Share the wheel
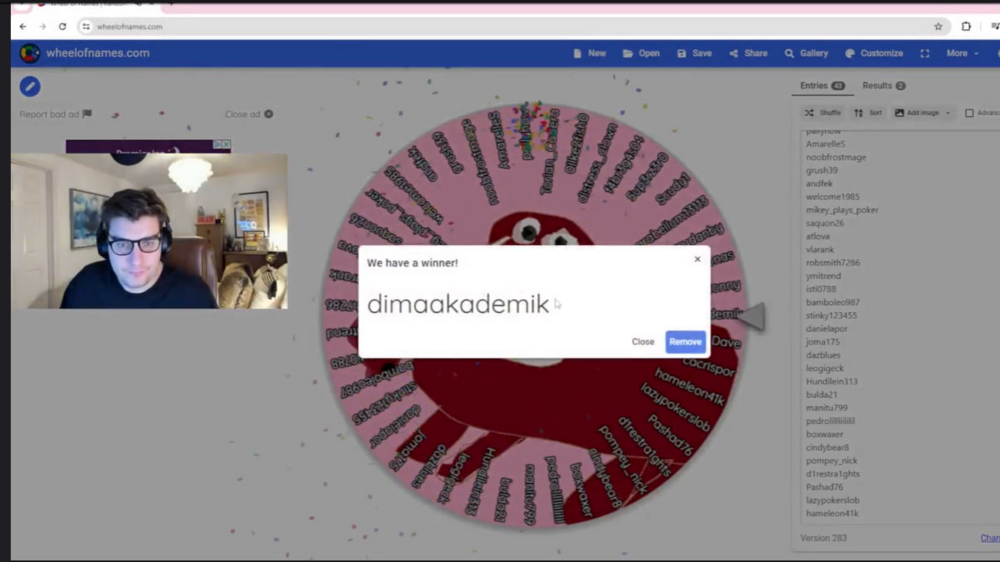 748,54
